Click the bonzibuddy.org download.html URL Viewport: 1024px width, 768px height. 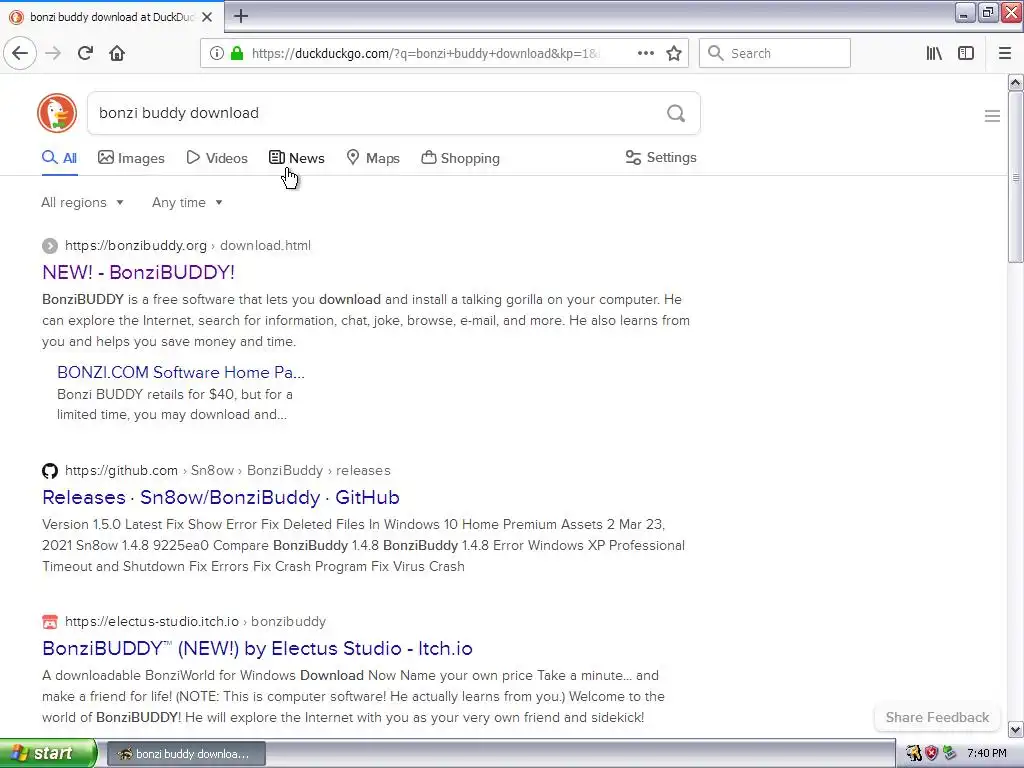pyautogui.click(x=187, y=246)
